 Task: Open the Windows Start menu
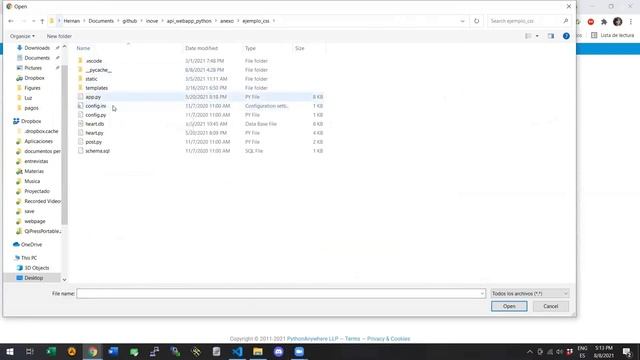coord(10,351)
